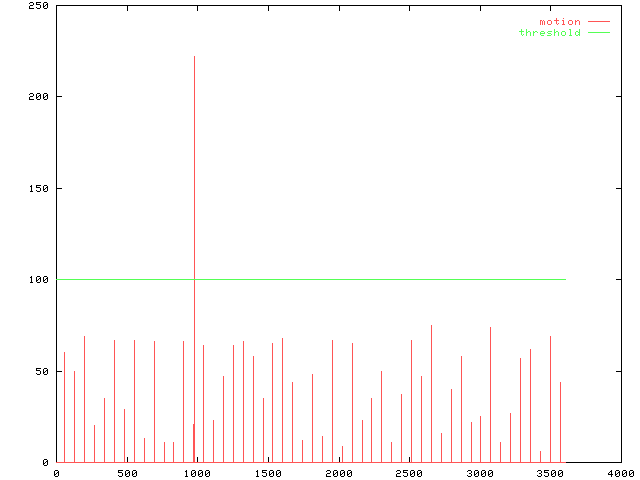Select the red motion legend line sample
The image size is (640, 480).
598,22
